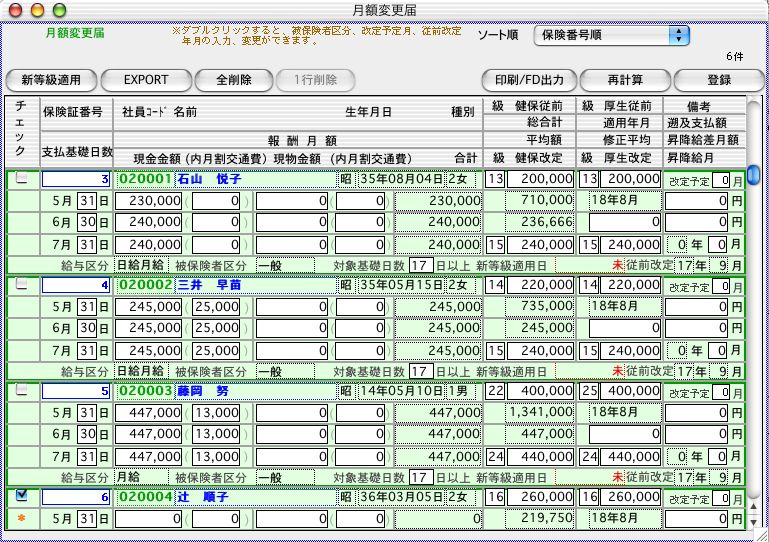
Task: Check the box for 石山 悦子's record
Action: pyautogui.click(x=22, y=178)
